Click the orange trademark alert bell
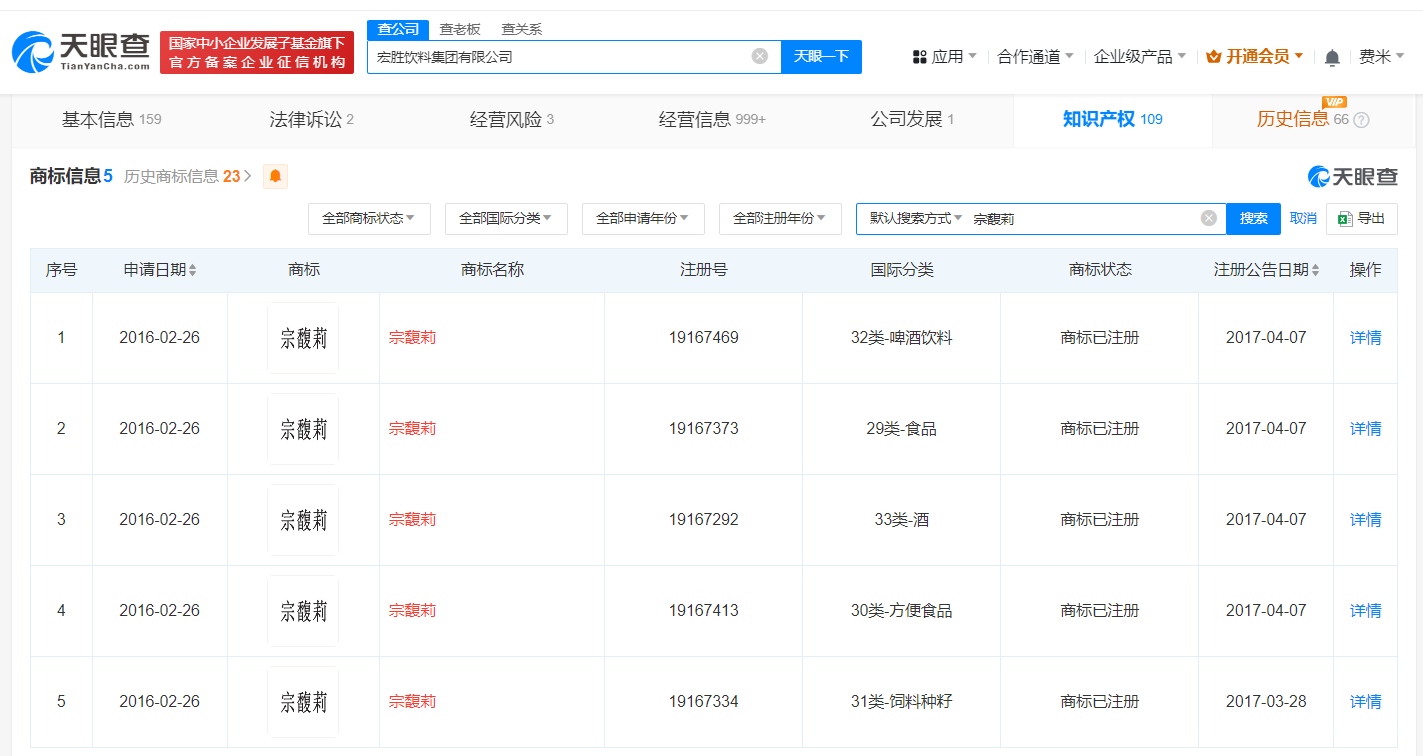This screenshot has width=1423, height=756. point(275,177)
